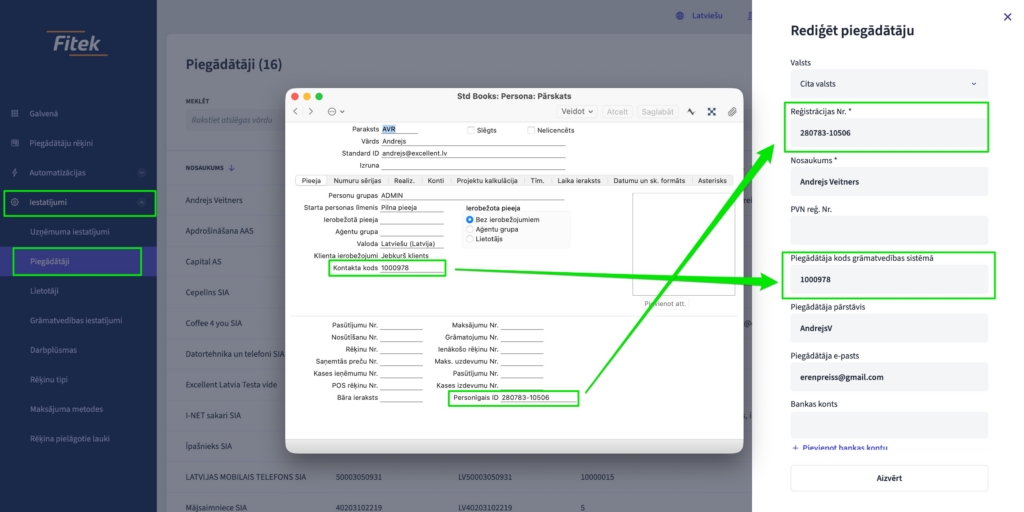Click the Personīgais ID field in Std Books
This screenshot has width=1024, height=512.
(539, 398)
